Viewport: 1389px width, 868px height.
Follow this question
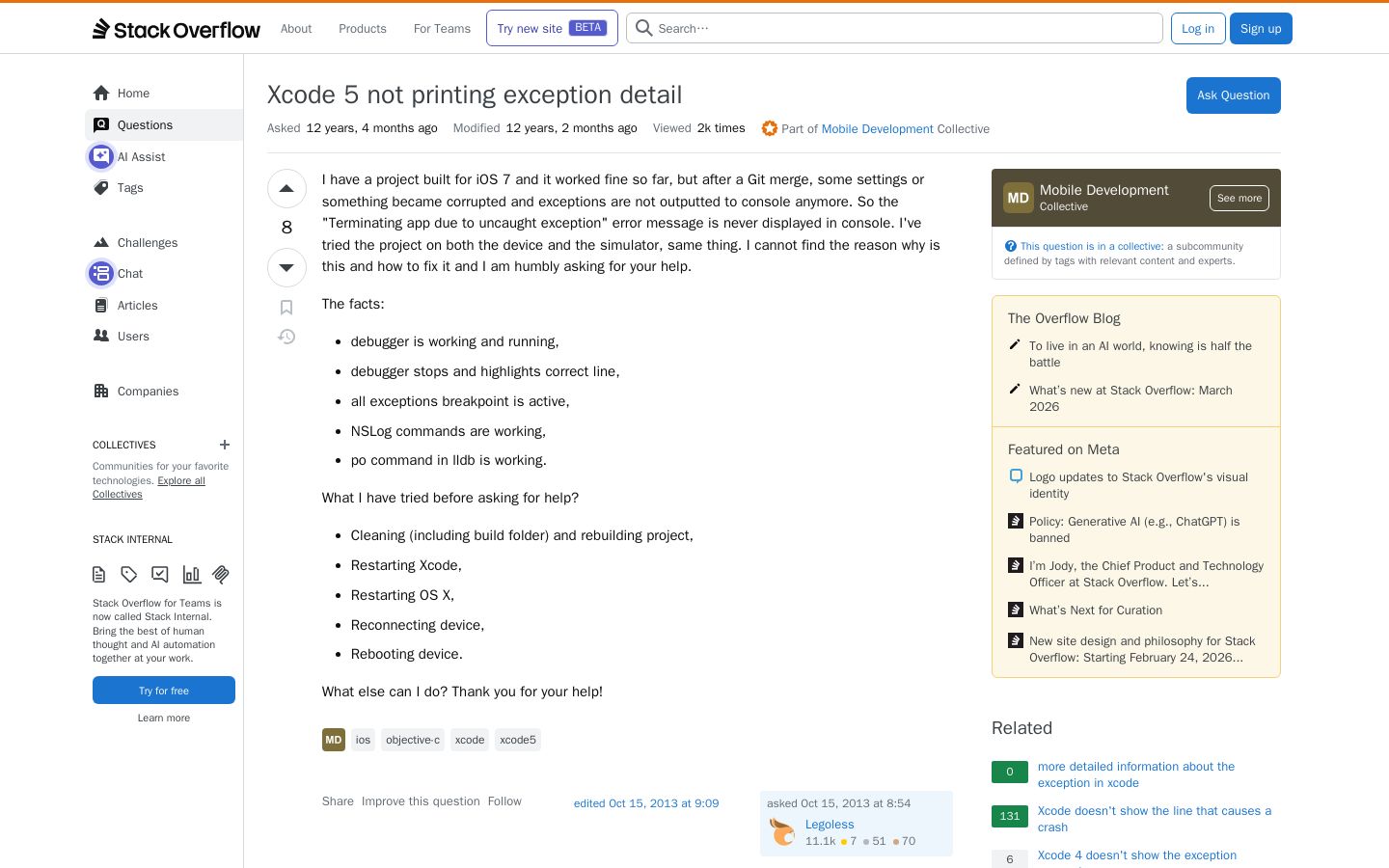click(x=504, y=801)
